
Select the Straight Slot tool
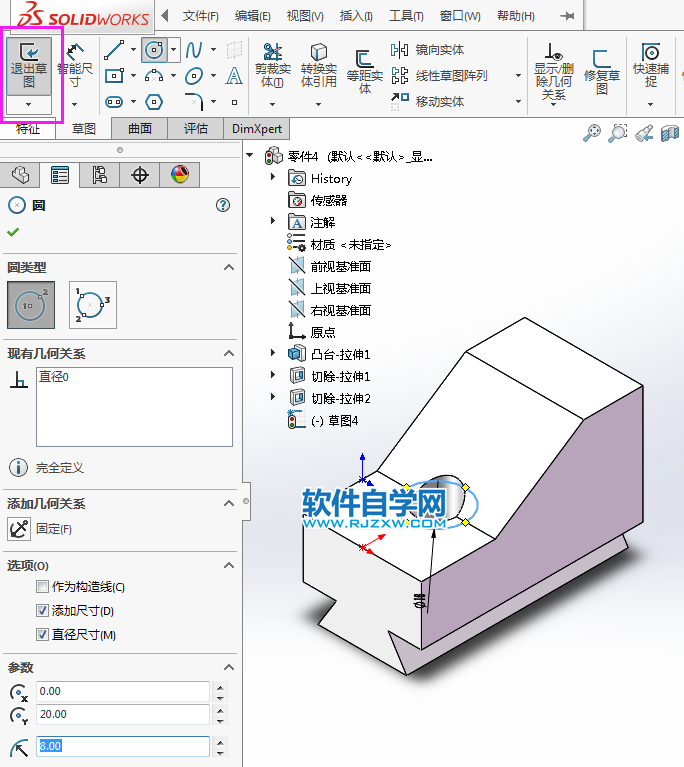[x=114, y=102]
